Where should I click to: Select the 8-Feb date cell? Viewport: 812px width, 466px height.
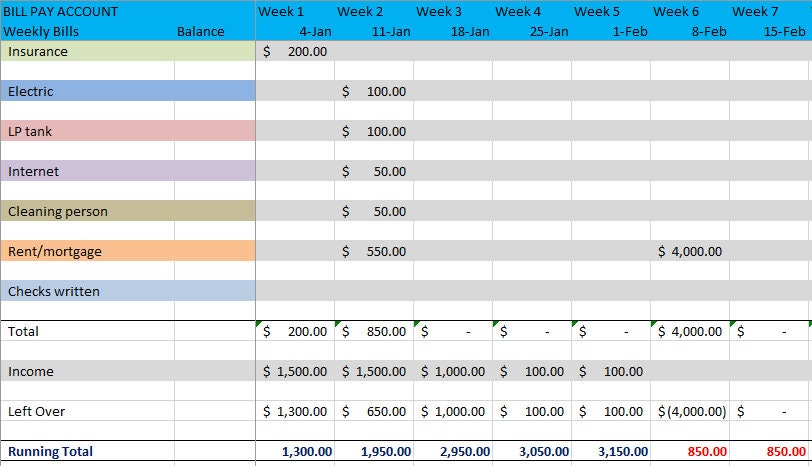709,32
